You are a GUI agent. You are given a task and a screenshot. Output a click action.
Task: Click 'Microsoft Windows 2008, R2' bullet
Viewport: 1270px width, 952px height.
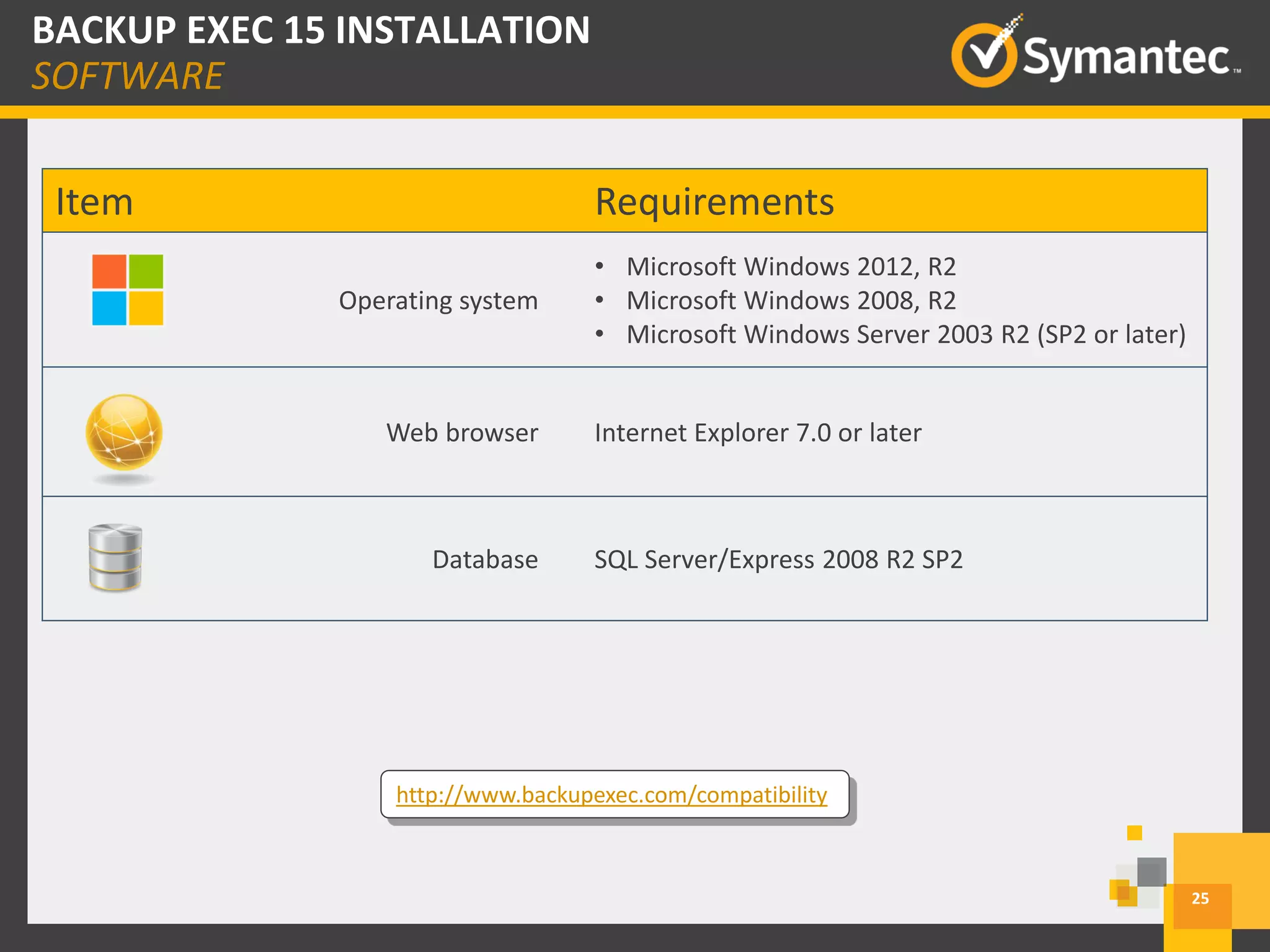point(791,301)
